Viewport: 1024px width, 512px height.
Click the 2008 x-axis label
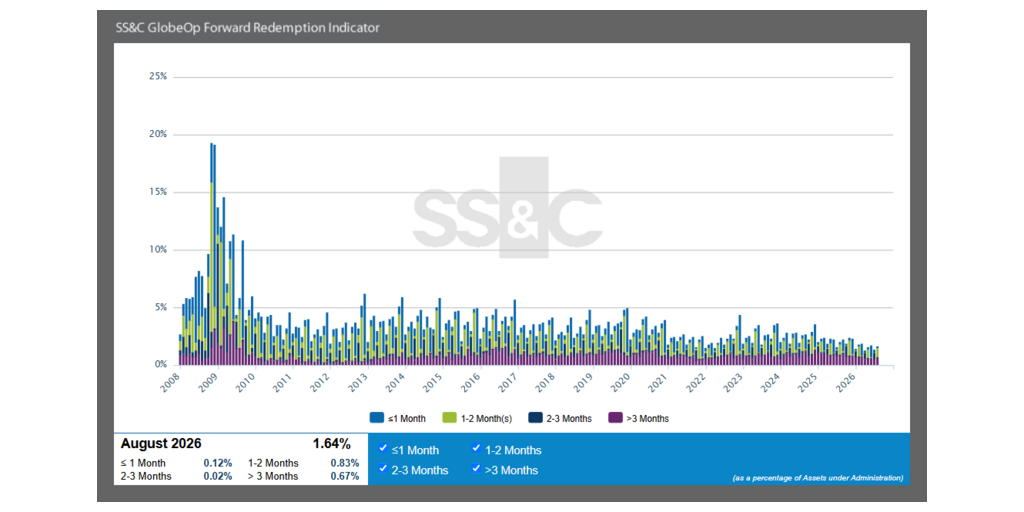click(171, 383)
